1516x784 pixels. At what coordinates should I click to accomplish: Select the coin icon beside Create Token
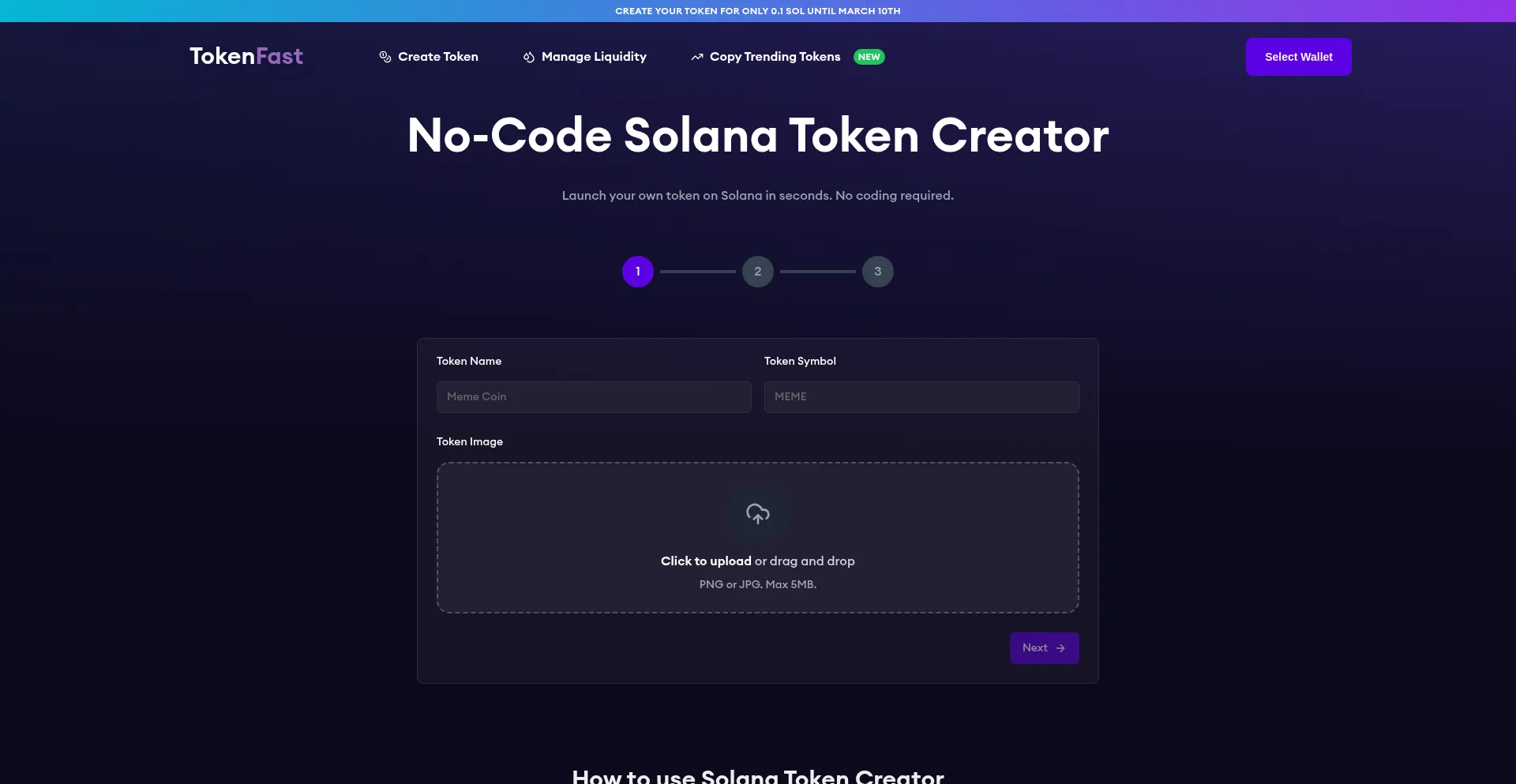click(385, 57)
